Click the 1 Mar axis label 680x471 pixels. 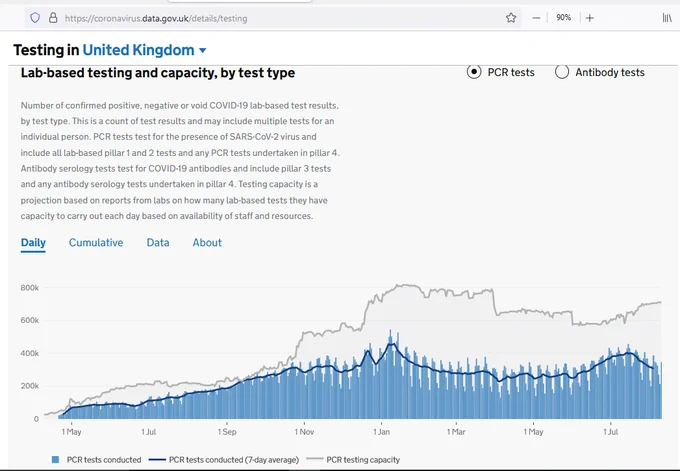(x=456, y=432)
